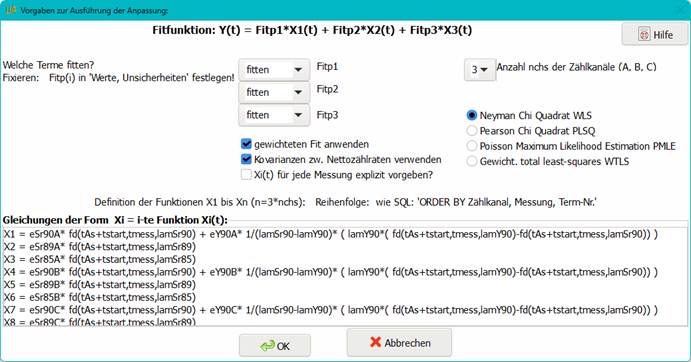This screenshot has width=691, height=362.
Task: Open the Fitp1 'fitten' dropdown
Action: pos(274,70)
